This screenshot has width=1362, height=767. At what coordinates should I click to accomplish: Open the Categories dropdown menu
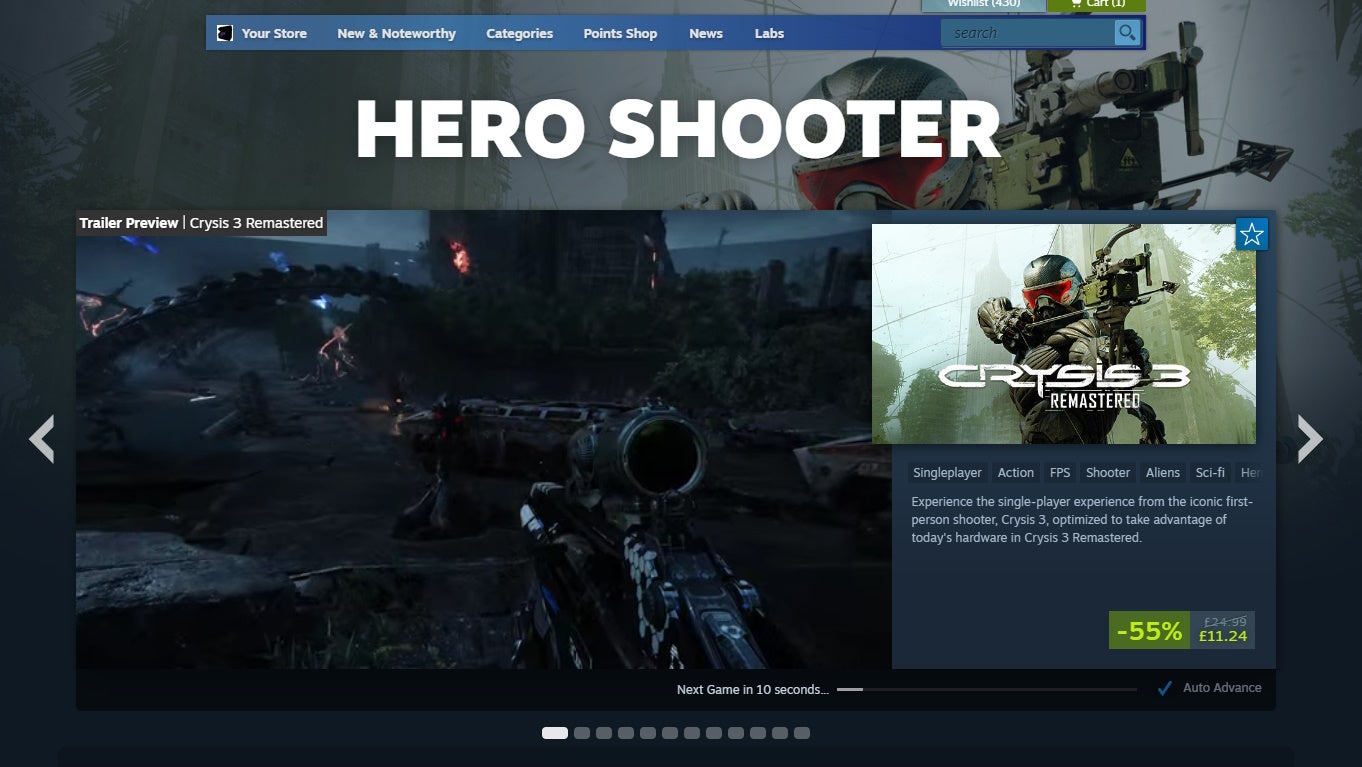point(519,33)
